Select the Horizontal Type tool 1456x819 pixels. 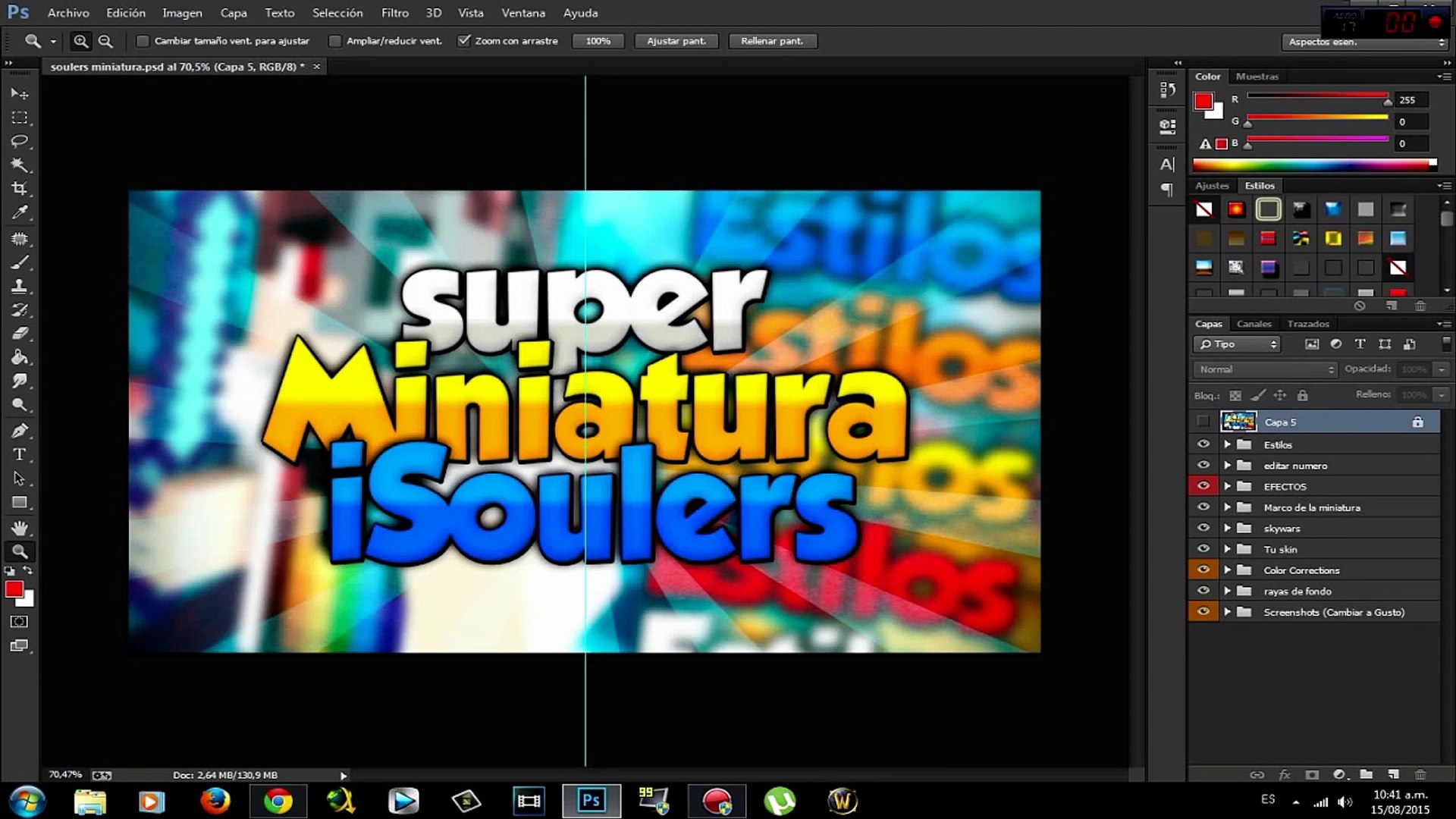click(20, 454)
